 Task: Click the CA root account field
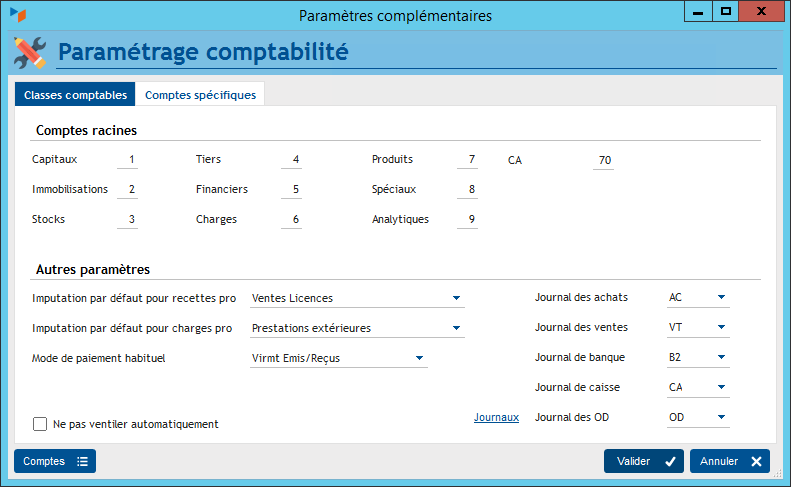click(603, 160)
